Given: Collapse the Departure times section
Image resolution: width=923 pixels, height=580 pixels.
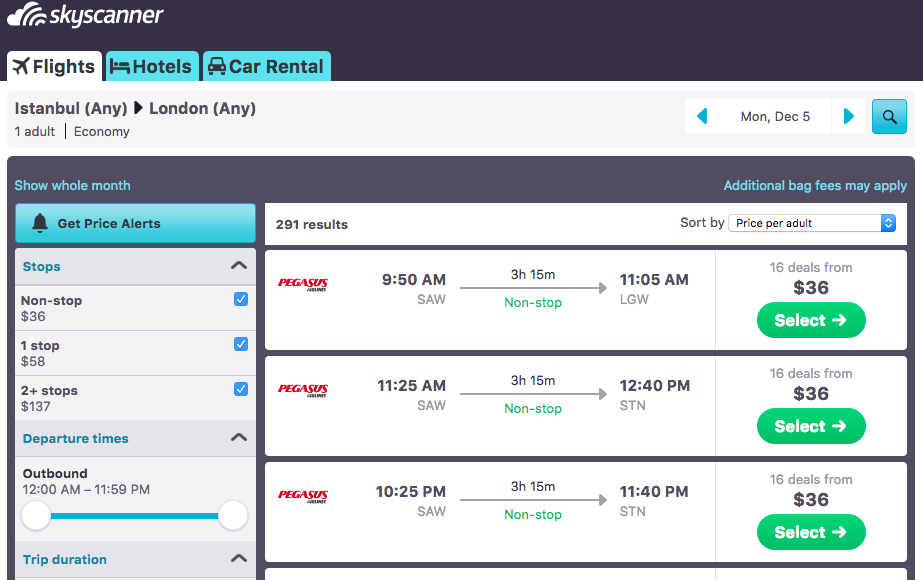Looking at the screenshot, I should coord(238,438).
